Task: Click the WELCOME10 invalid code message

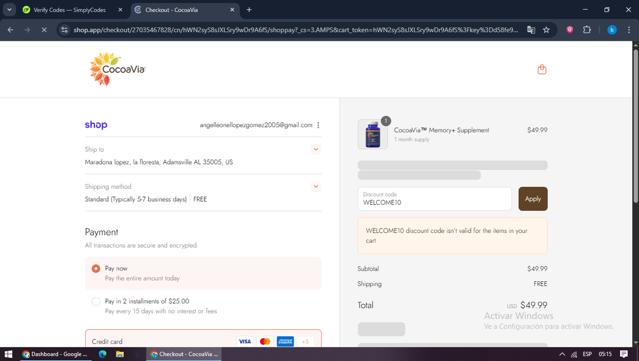Action: coord(452,236)
